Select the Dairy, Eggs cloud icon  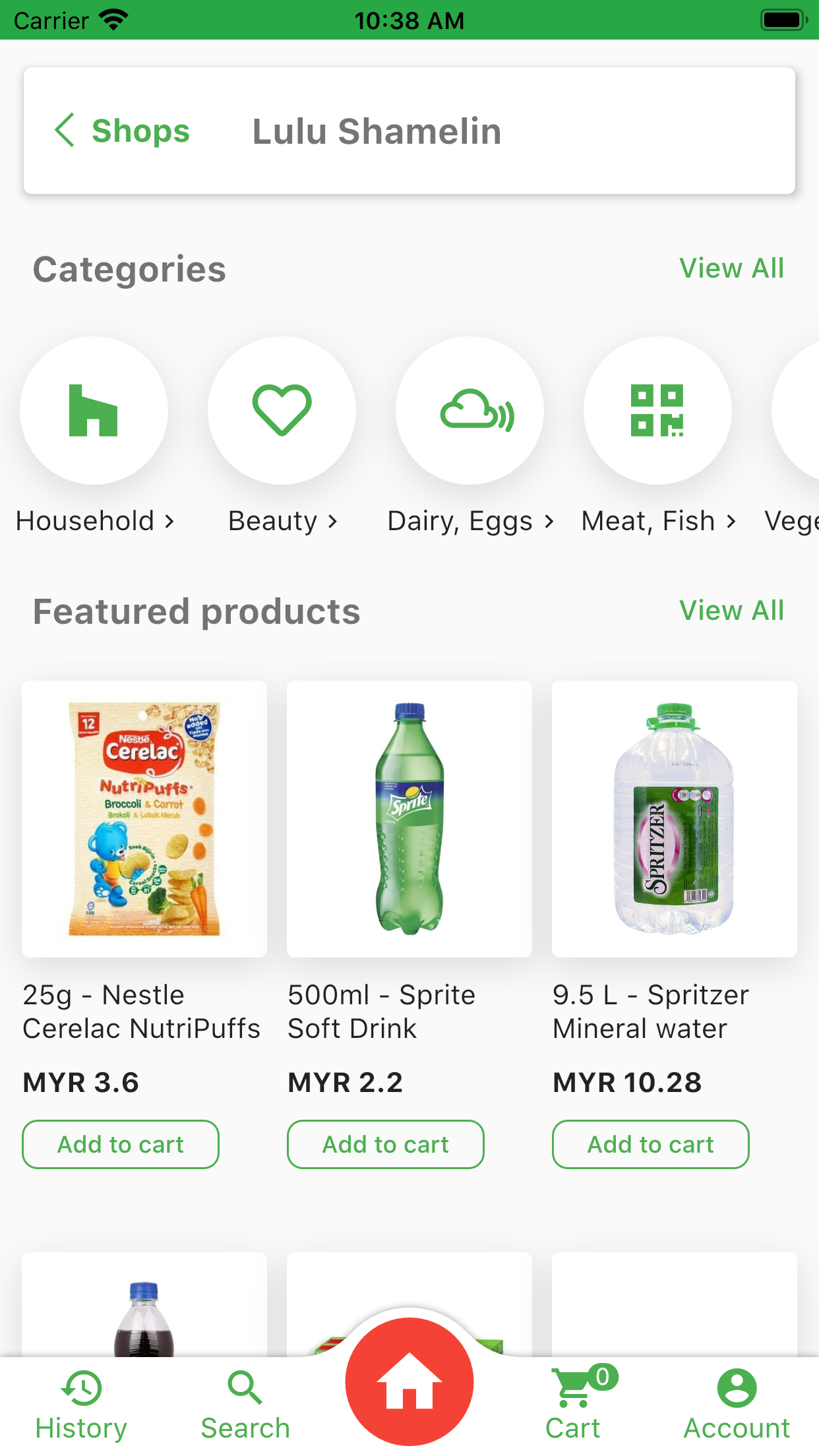click(470, 410)
